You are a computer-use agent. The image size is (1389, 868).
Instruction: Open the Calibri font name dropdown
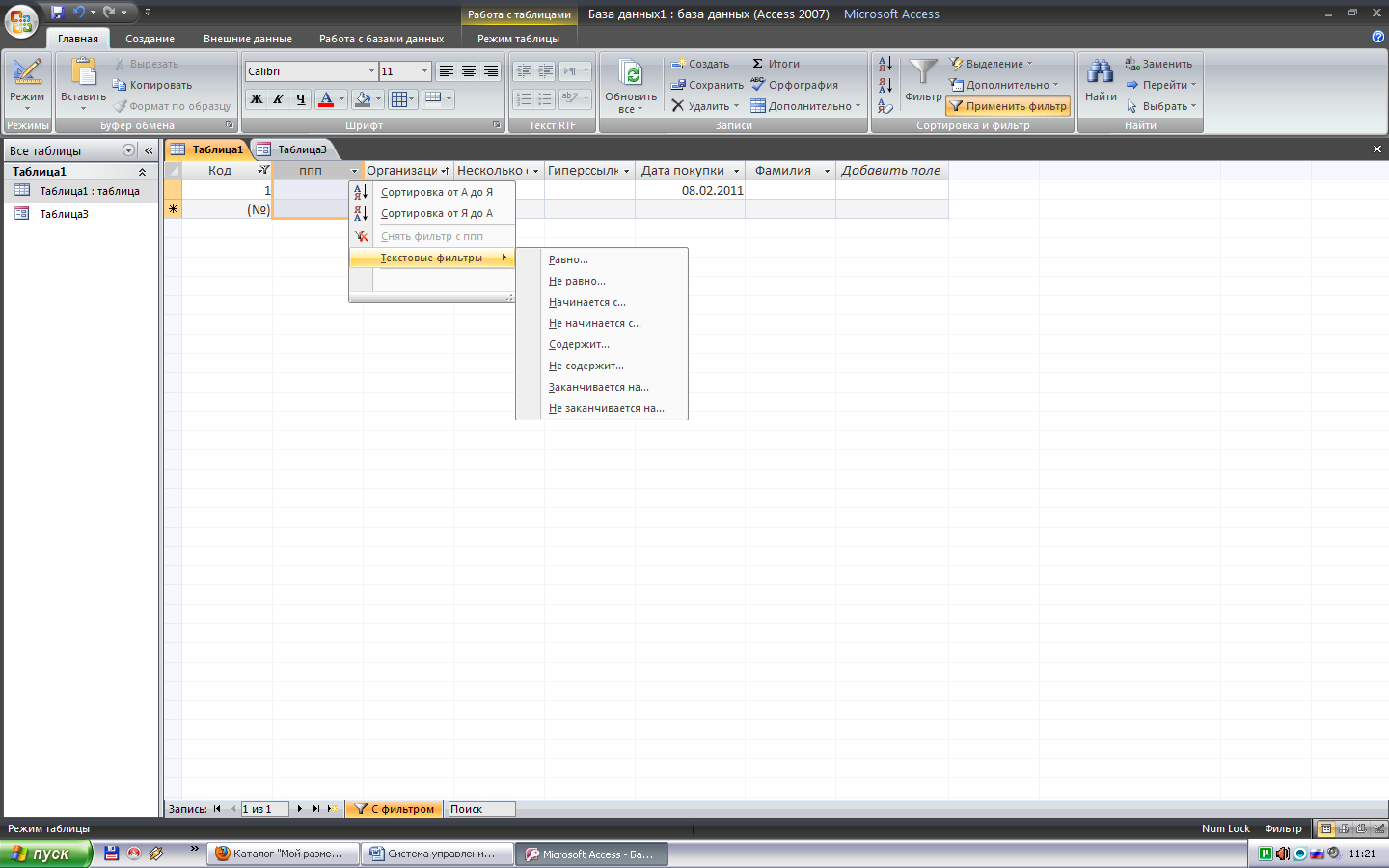click(x=371, y=71)
